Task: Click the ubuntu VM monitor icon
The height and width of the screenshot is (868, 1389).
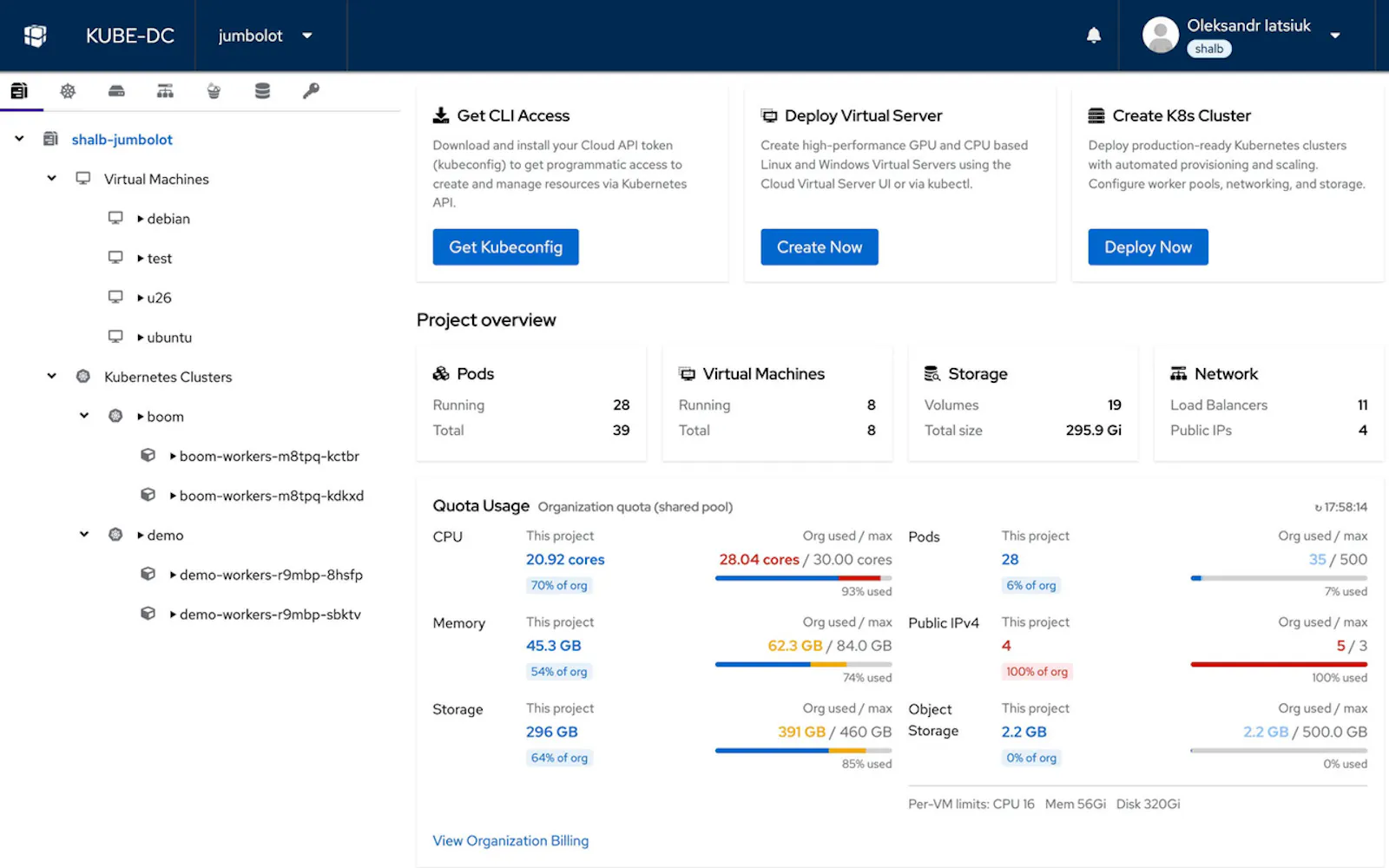Action: pyautogui.click(x=115, y=337)
